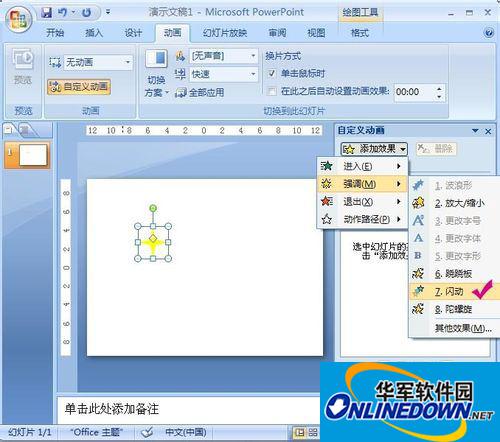The image size is (500, 442).
Task: Click the transition speed icon
Action: tap(180, 74)
